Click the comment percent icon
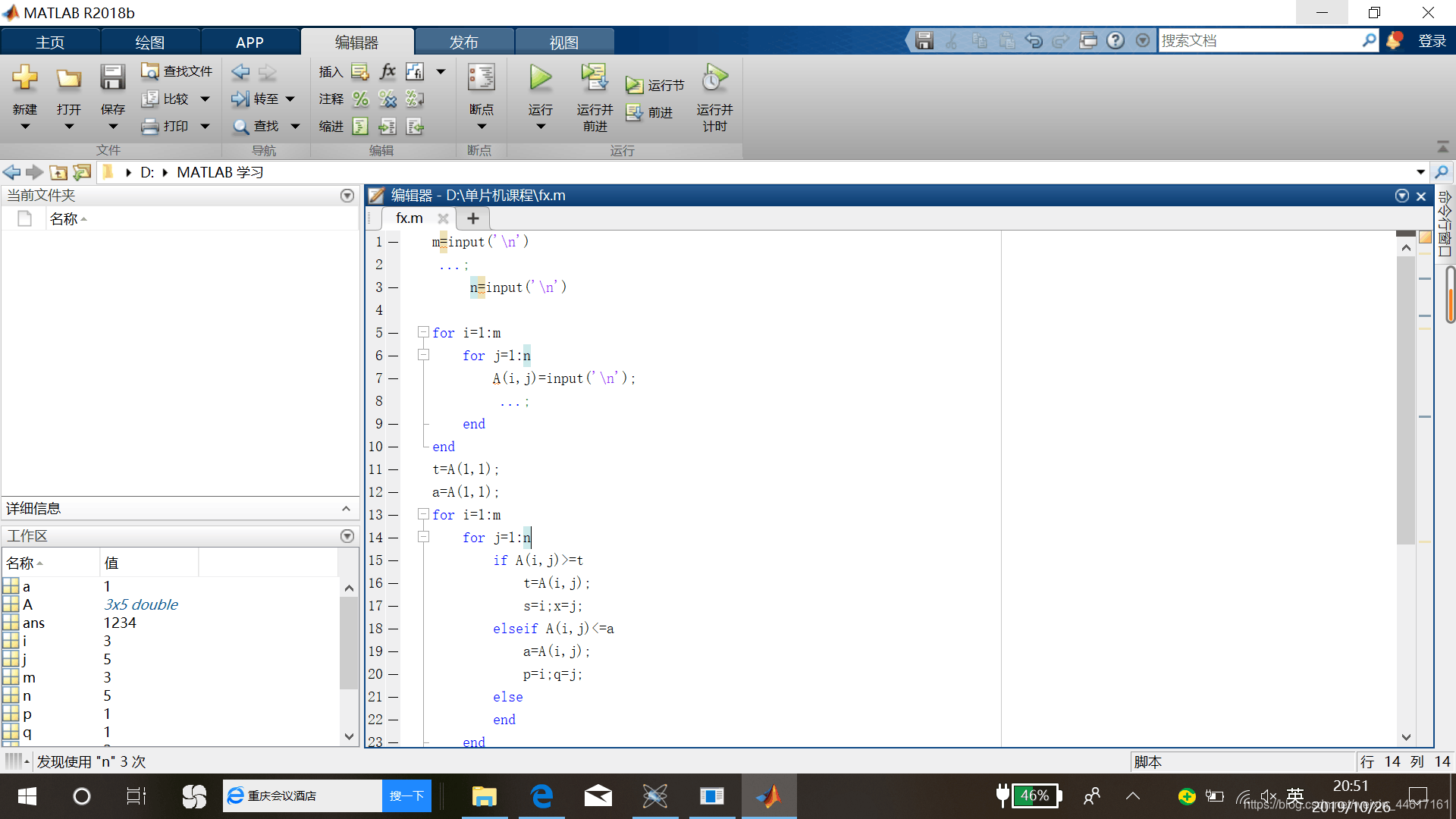 361,99
